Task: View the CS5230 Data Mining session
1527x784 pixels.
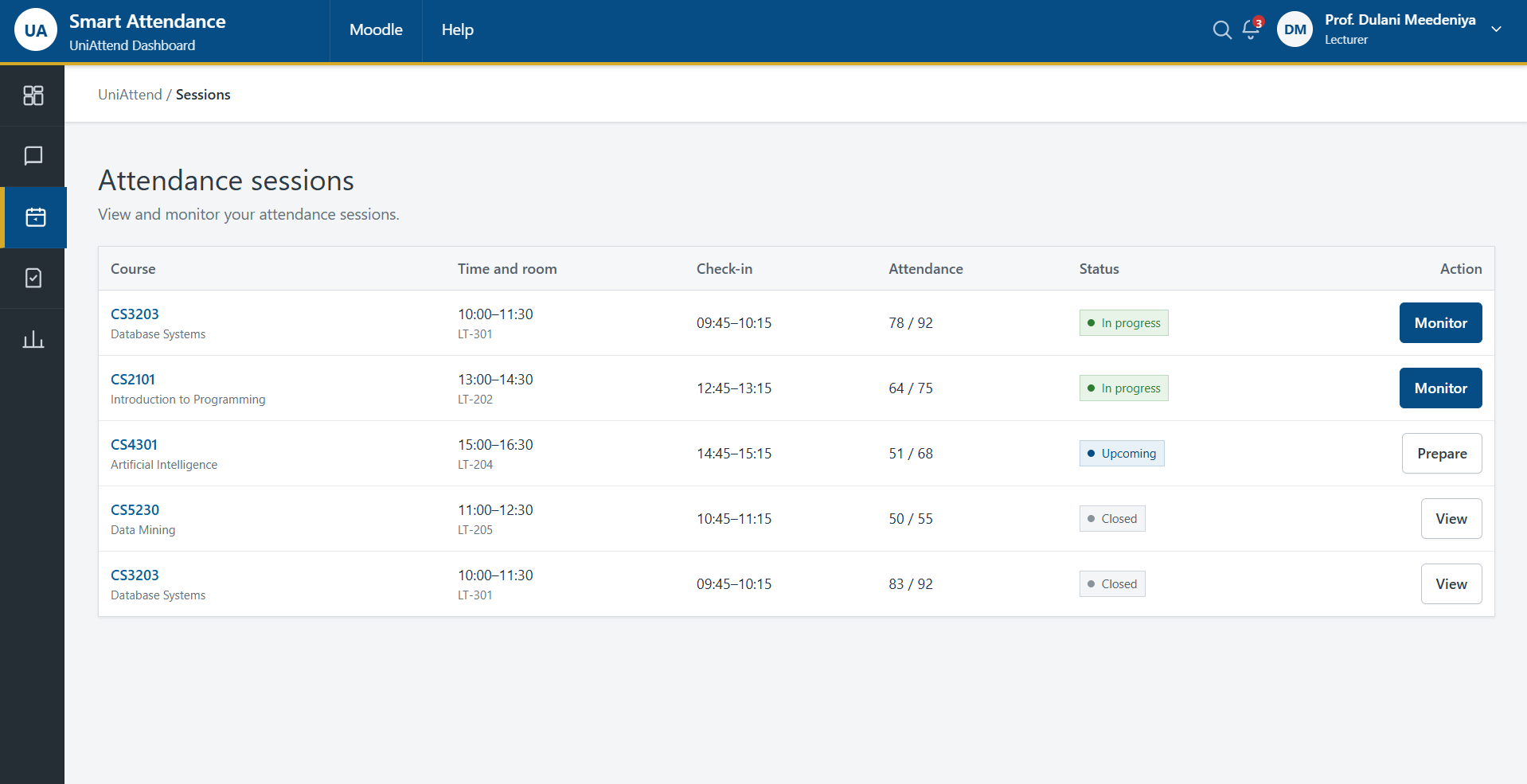Action: tap(1451, 519)
